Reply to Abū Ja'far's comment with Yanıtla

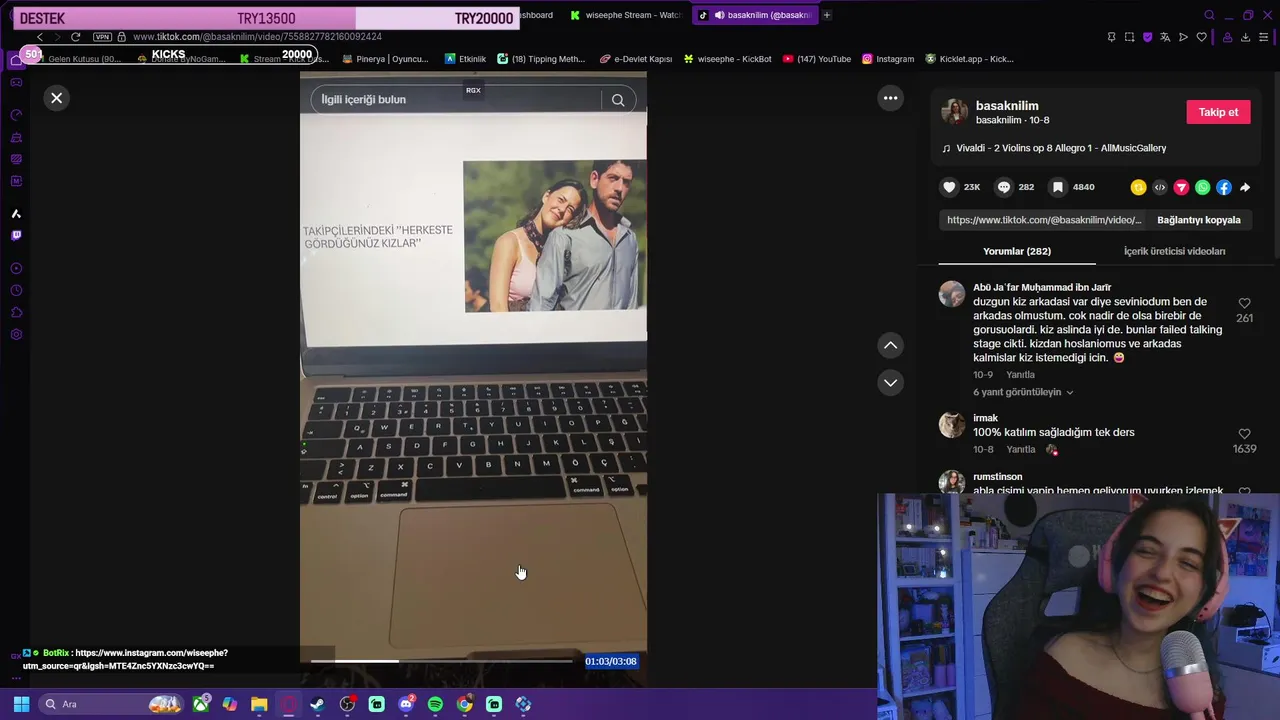pos(1020,375)
